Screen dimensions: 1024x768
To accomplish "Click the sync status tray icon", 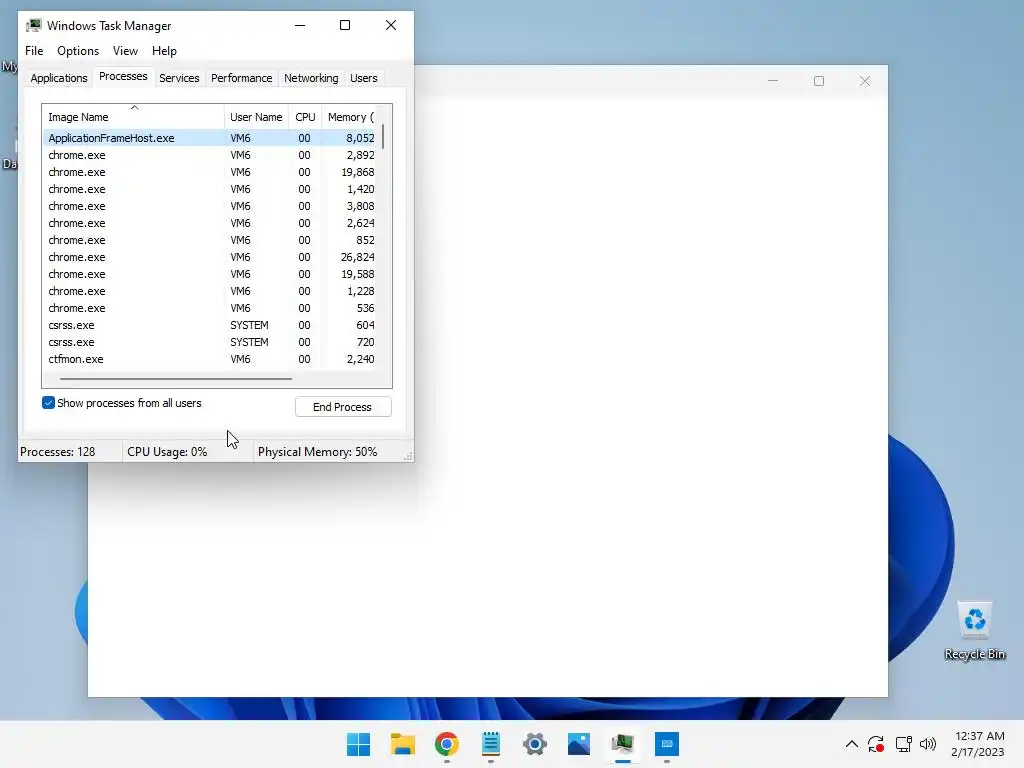I will point(876,744).
